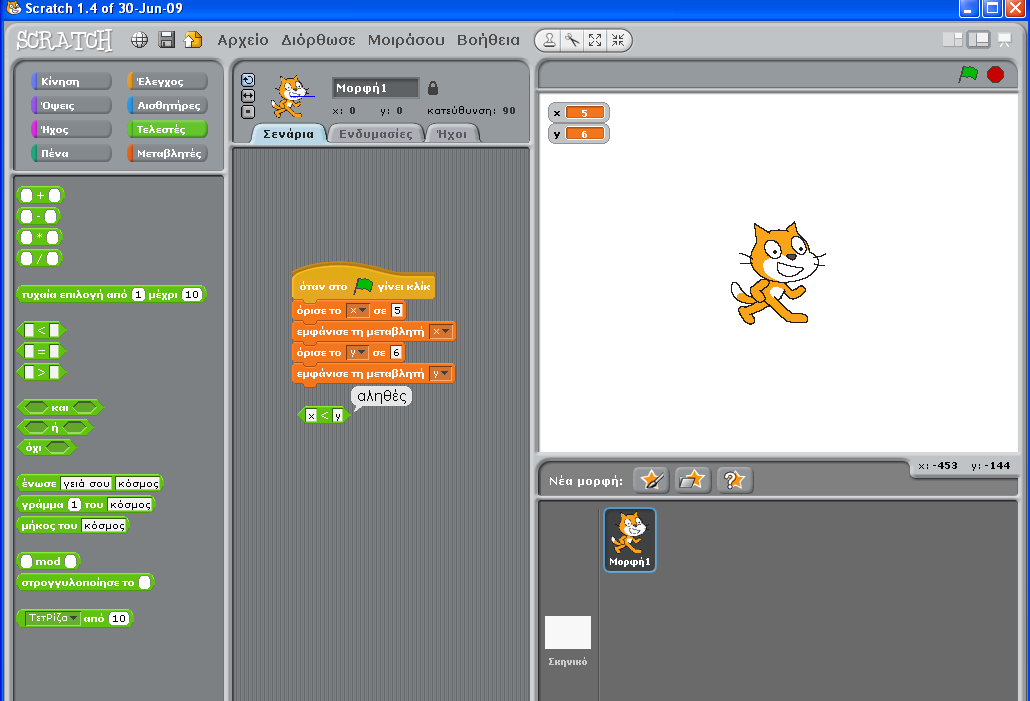Toggle the sprite drag lock icon

[433, 87]
